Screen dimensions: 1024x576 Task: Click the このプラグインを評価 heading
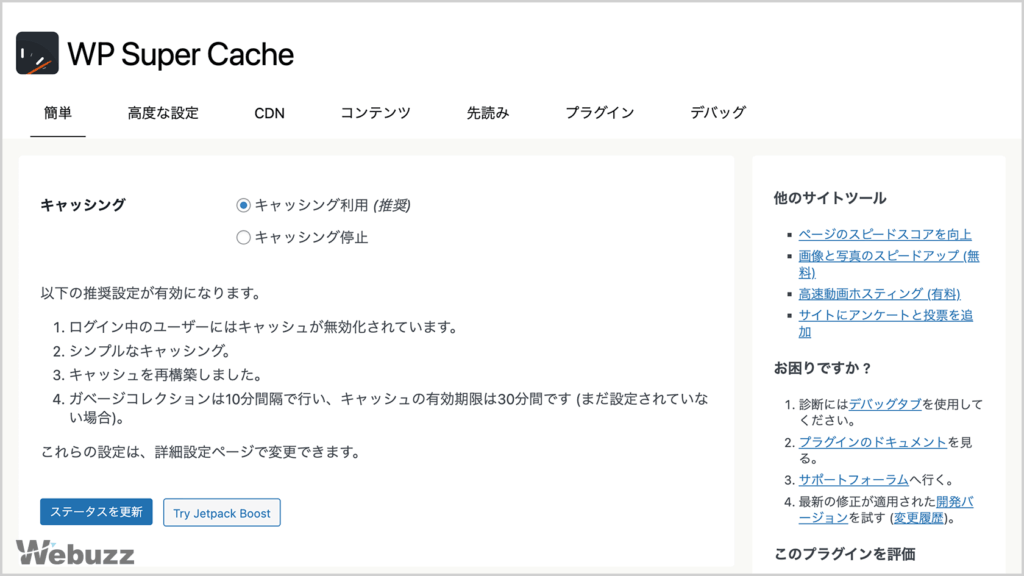click(844, 554)
